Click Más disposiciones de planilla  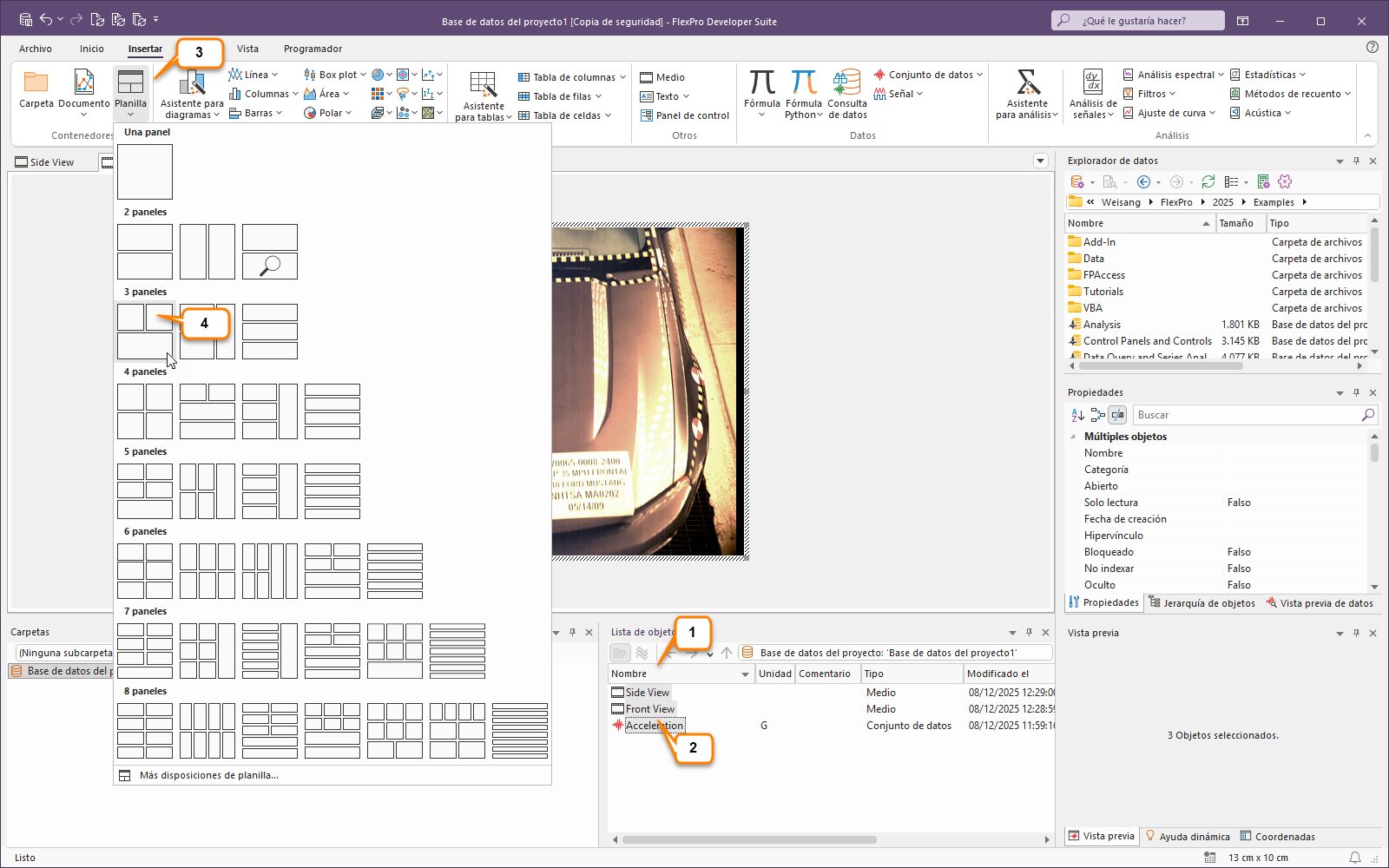(x=208, y=775)
